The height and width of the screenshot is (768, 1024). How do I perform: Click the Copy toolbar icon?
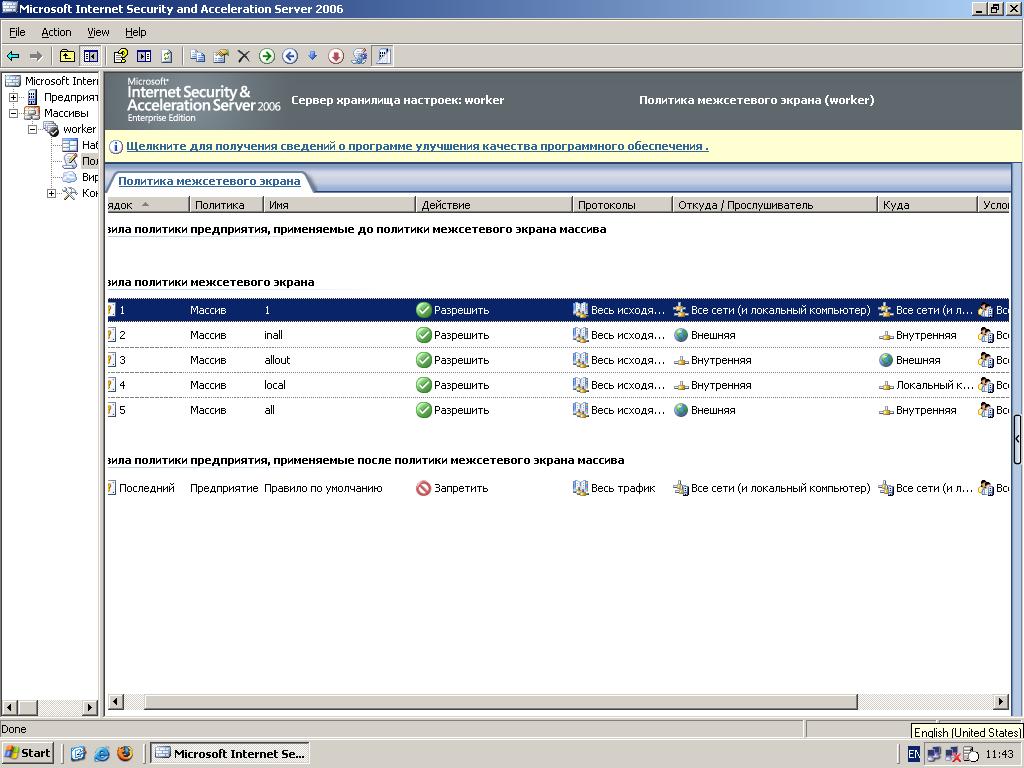click(197, 56)
